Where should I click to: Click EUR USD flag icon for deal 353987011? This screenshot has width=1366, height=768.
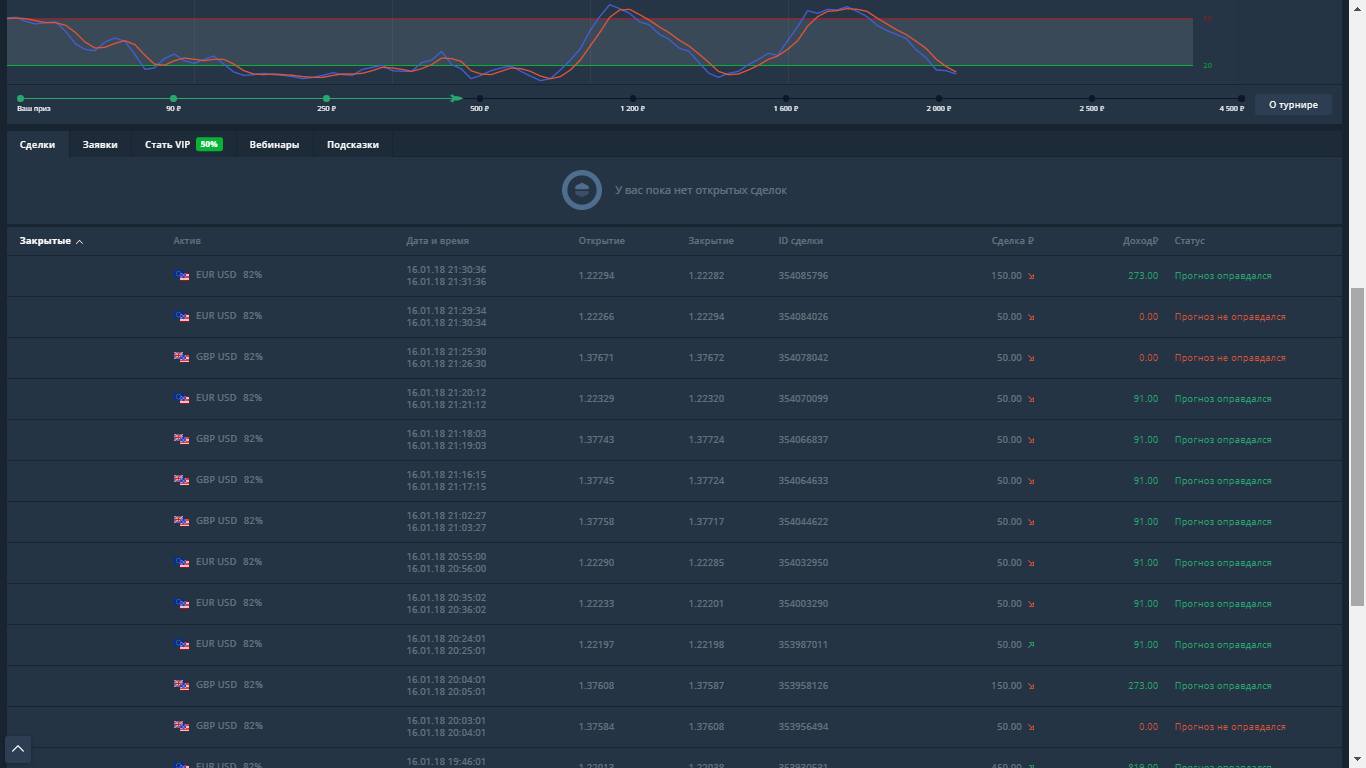tap(182, 644)
